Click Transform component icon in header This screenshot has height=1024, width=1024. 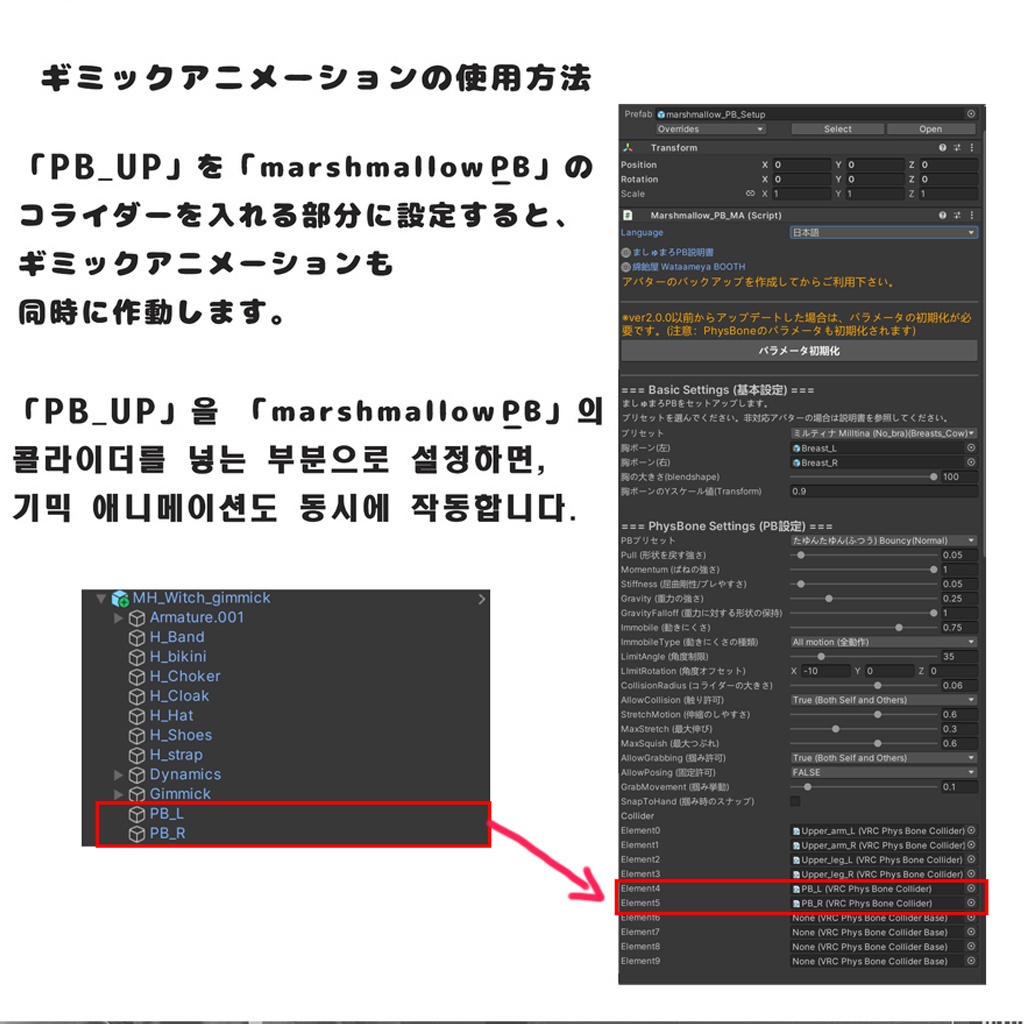628,148
